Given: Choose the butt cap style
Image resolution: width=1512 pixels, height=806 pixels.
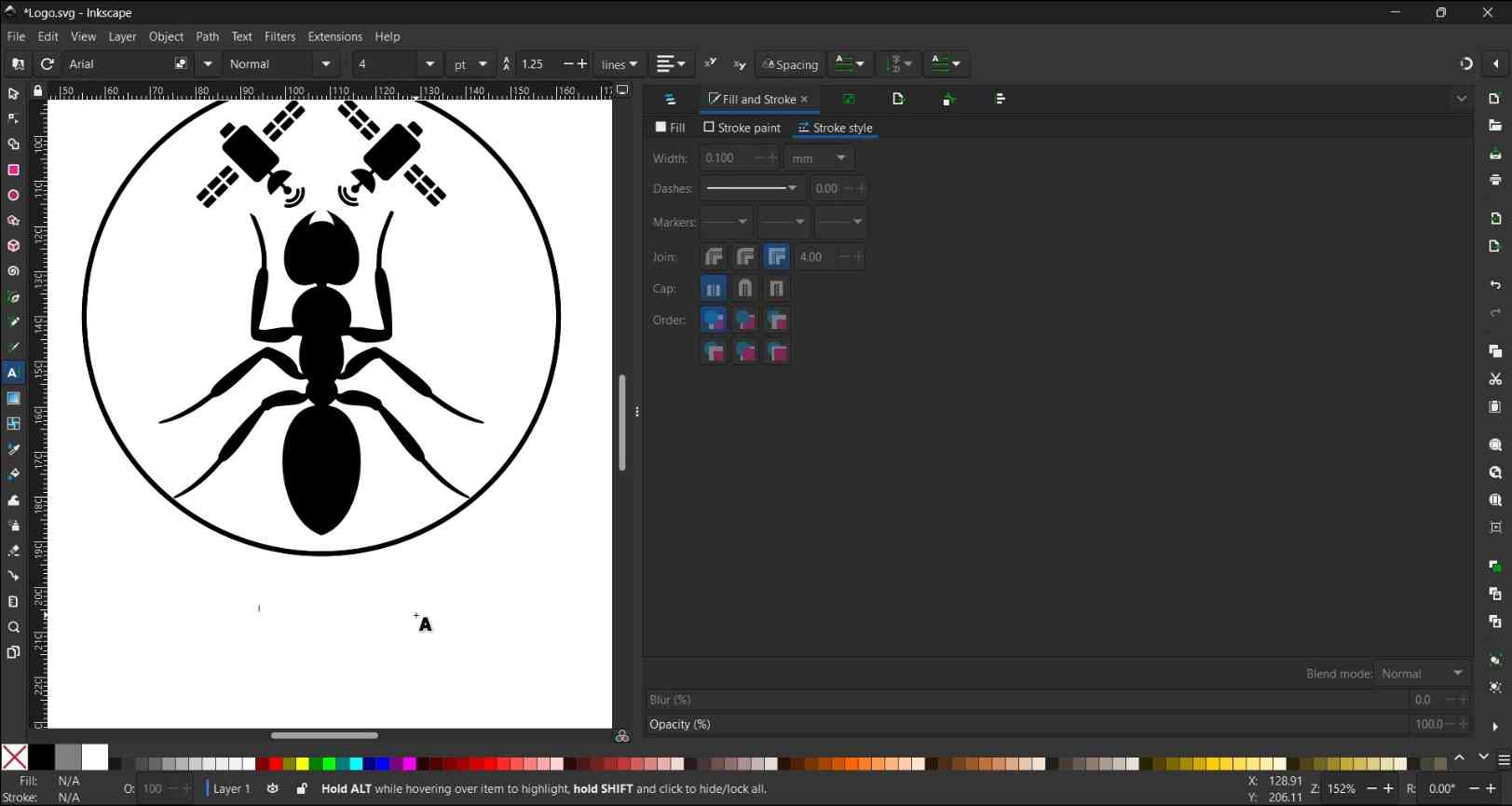Looking at the screenshot, I should (714, 289).
